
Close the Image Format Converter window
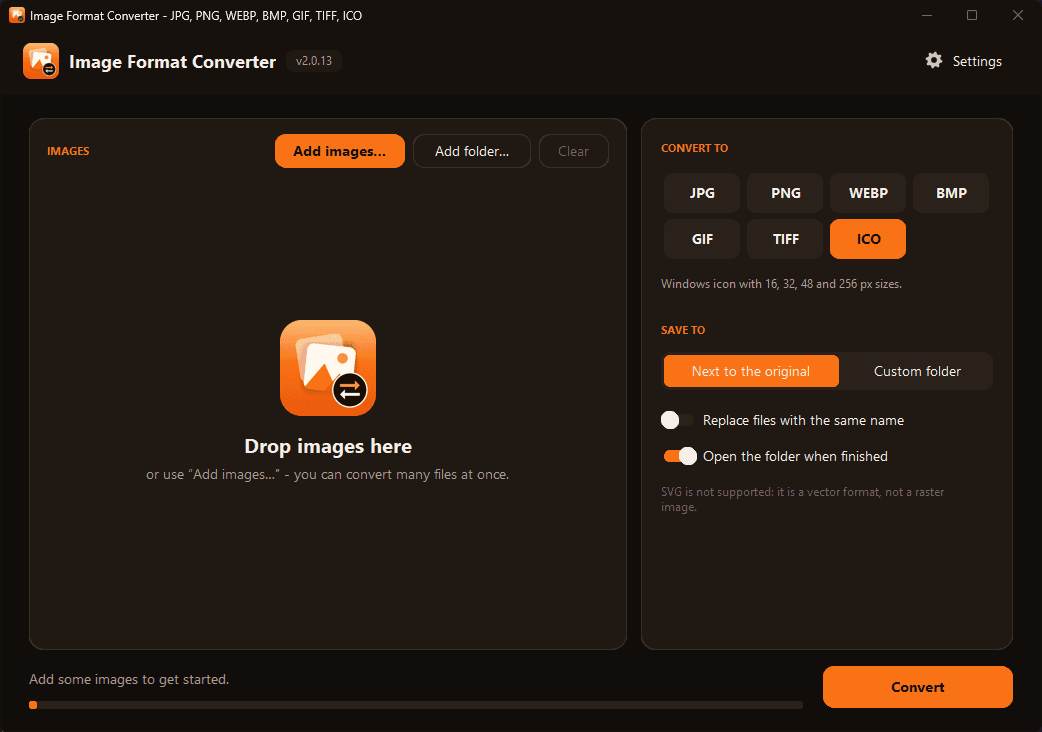click(x=1017, y=15)
